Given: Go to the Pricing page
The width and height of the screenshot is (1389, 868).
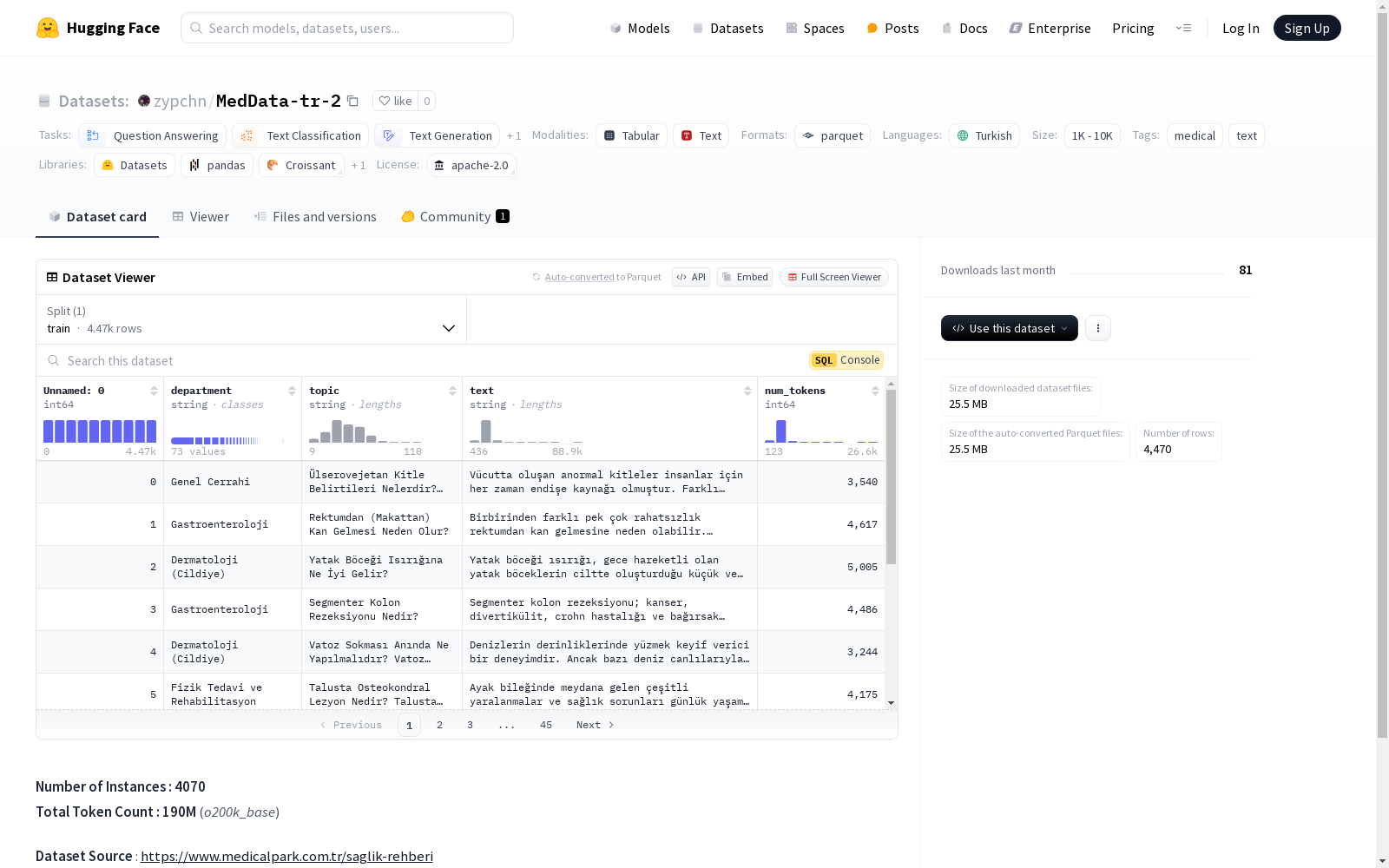Looking at the screenshot, I should 1133,28.
